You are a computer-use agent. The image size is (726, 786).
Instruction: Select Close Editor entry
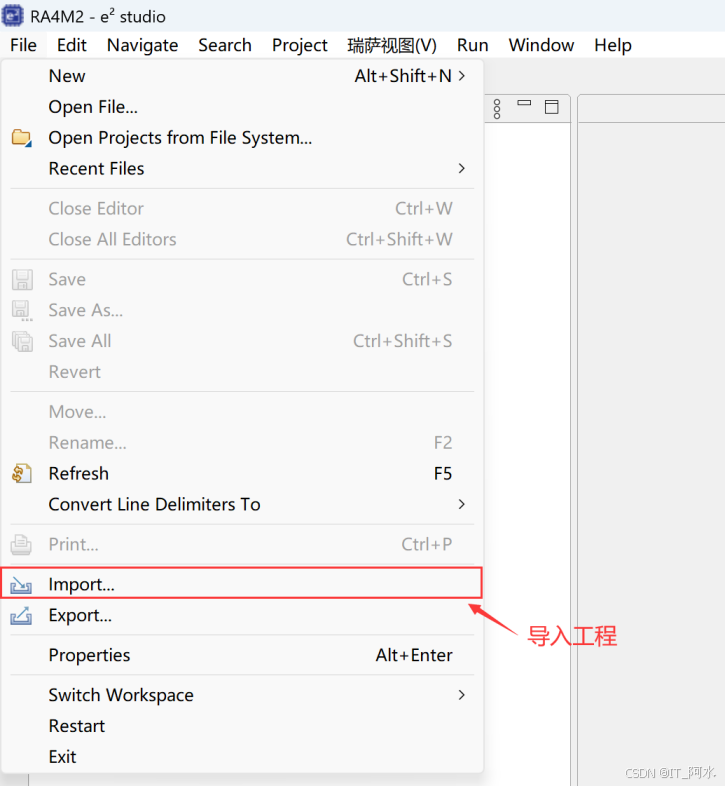coord(242,209)
